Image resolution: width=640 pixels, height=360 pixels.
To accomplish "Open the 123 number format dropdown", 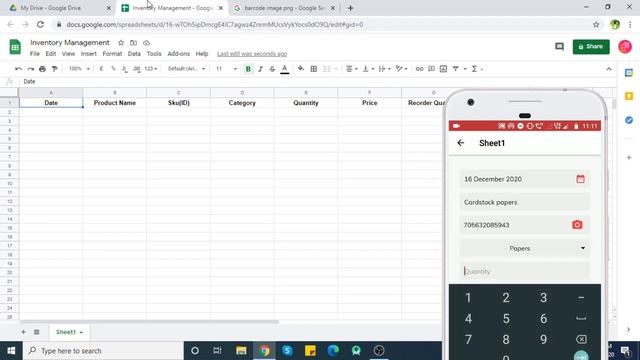I will (151, 69).
